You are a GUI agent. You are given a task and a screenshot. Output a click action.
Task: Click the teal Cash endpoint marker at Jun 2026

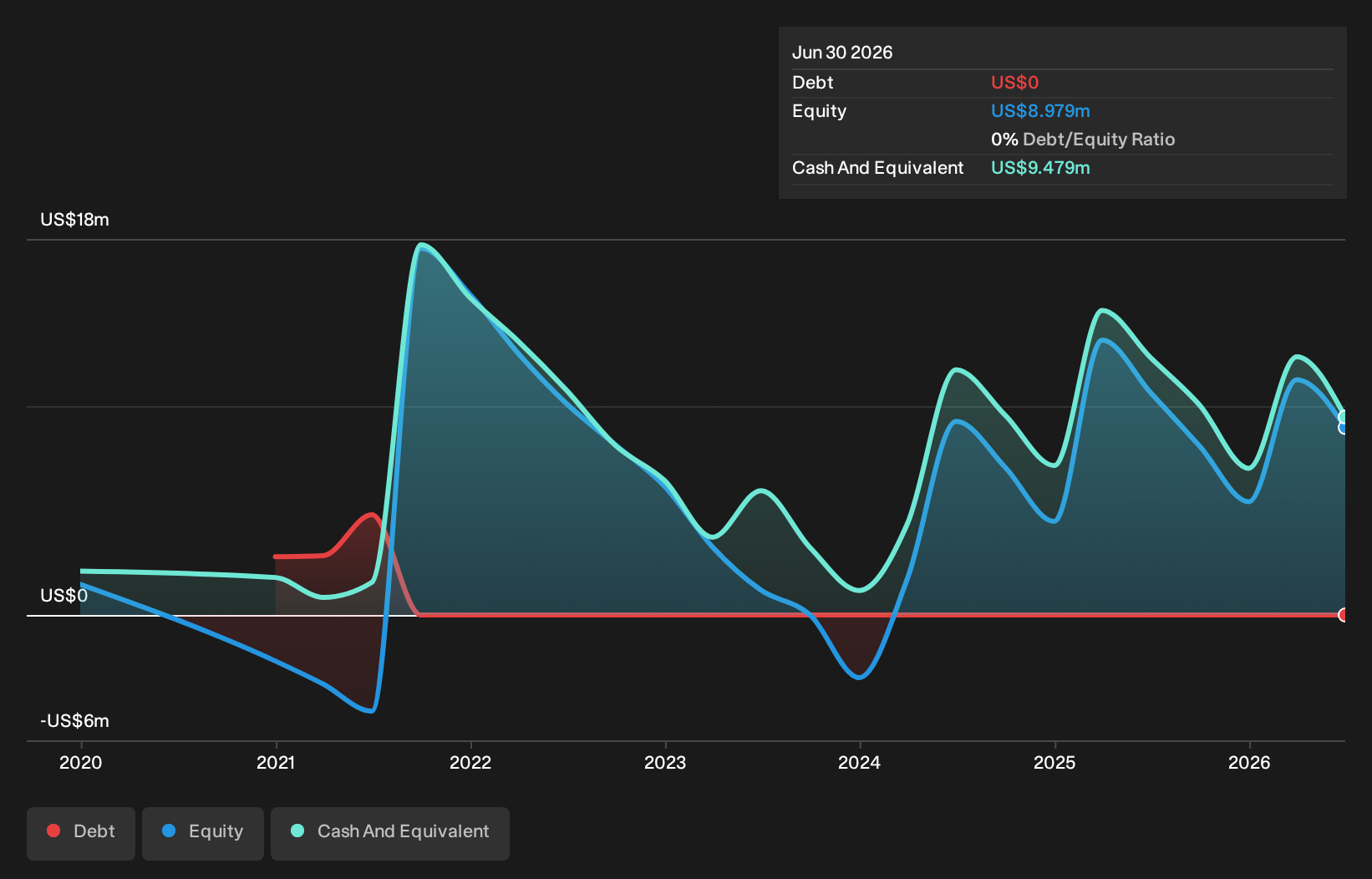point(1344,417)
